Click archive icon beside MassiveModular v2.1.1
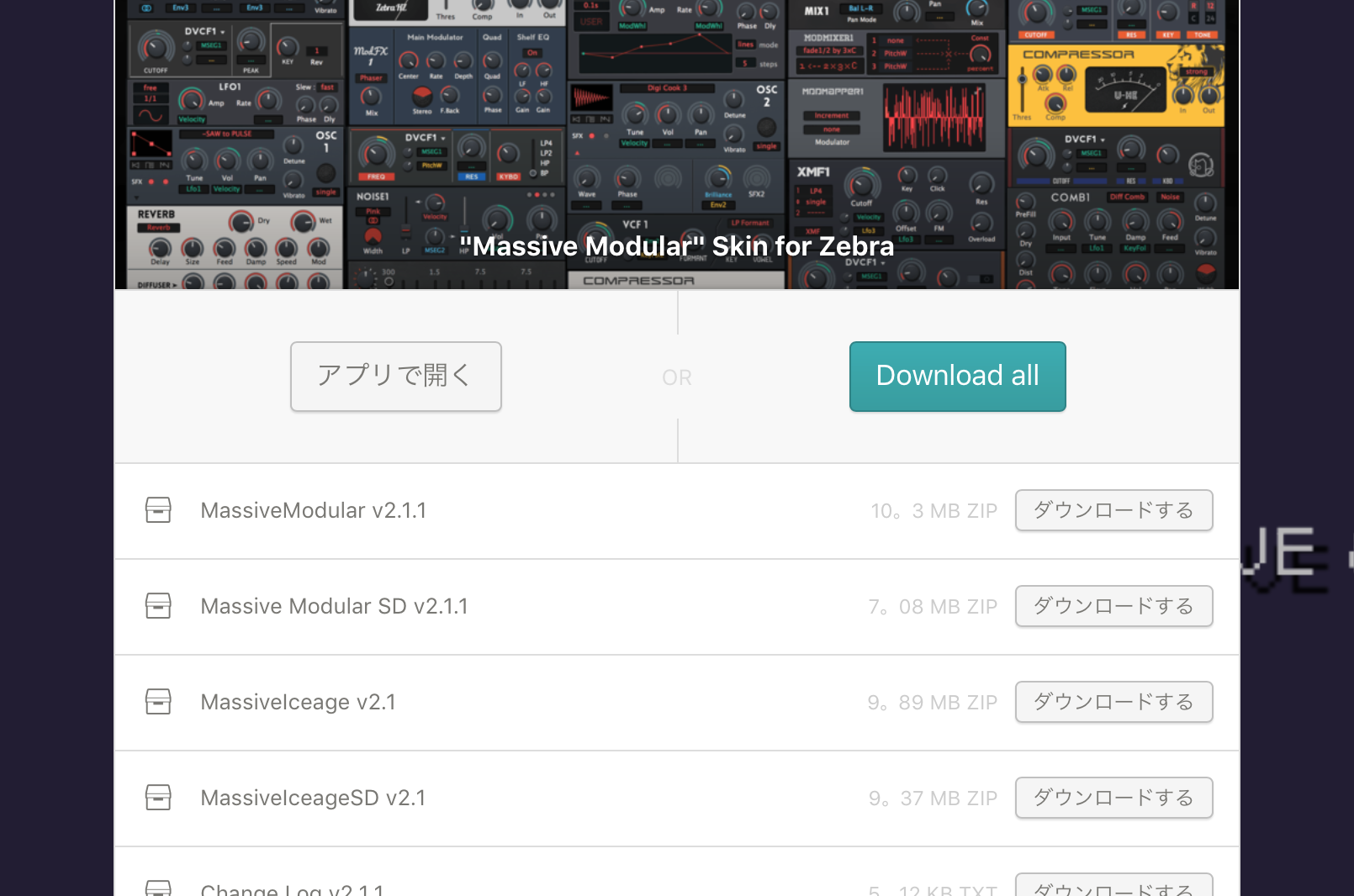 tap(158, 510)
